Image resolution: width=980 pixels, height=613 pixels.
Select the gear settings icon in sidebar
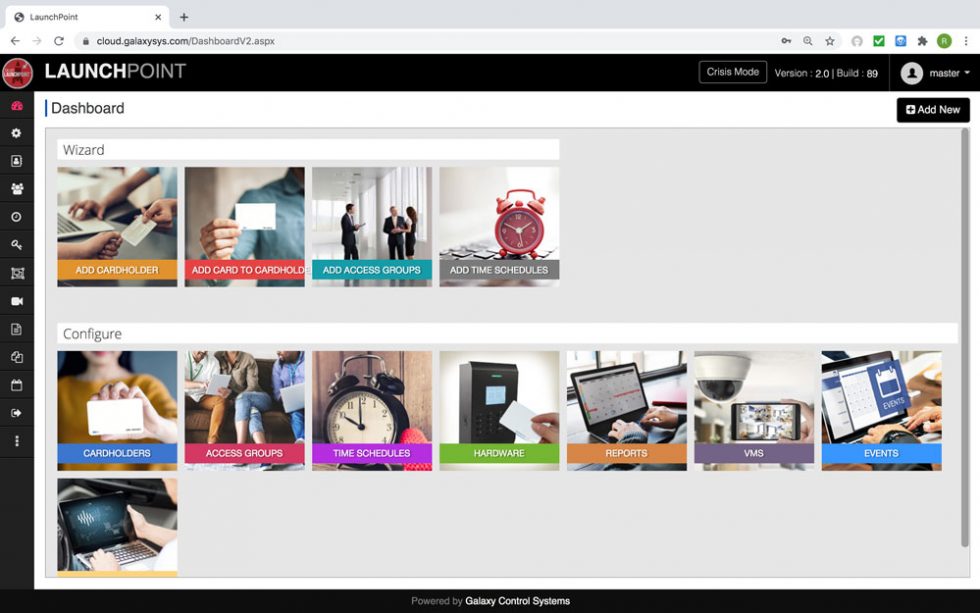coord(16,133)
